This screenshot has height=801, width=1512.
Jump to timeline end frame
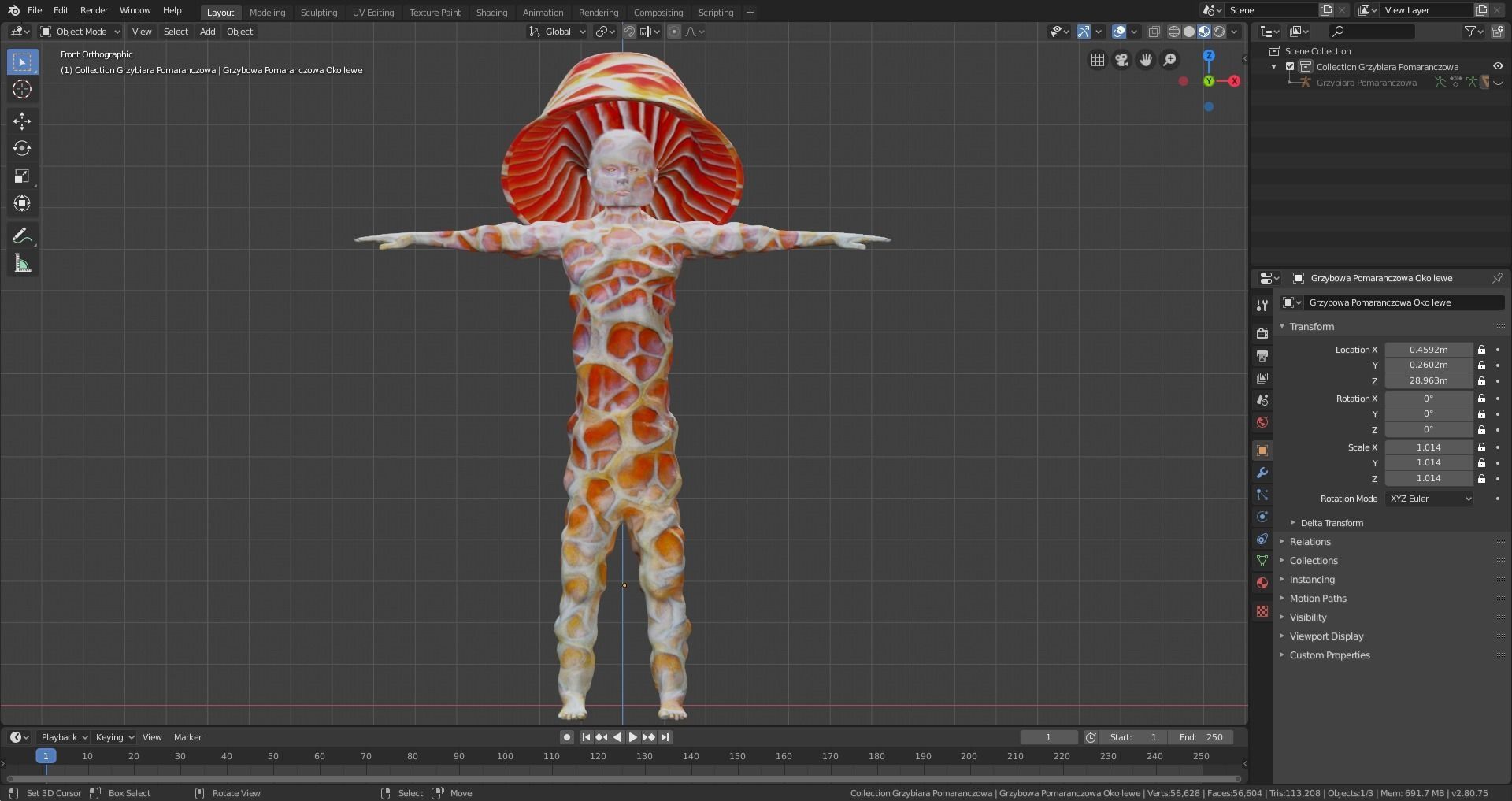665,737
